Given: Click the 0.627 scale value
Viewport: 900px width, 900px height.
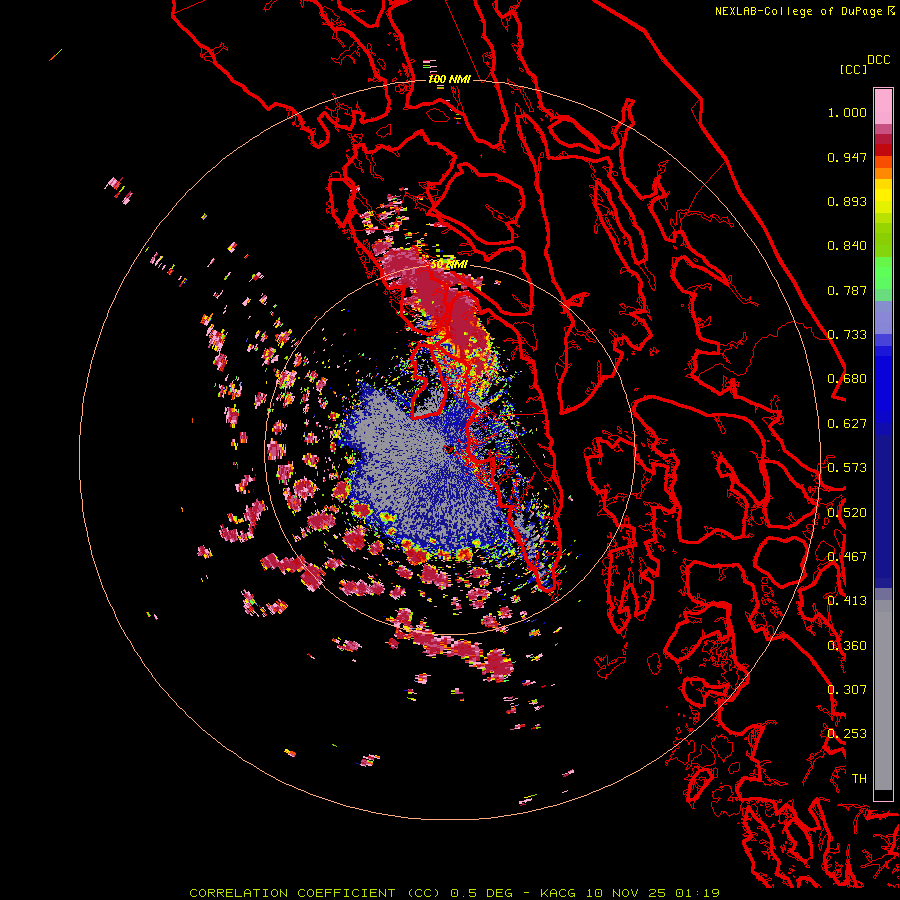Looking at the screenshot, I should tap(847, 424).
